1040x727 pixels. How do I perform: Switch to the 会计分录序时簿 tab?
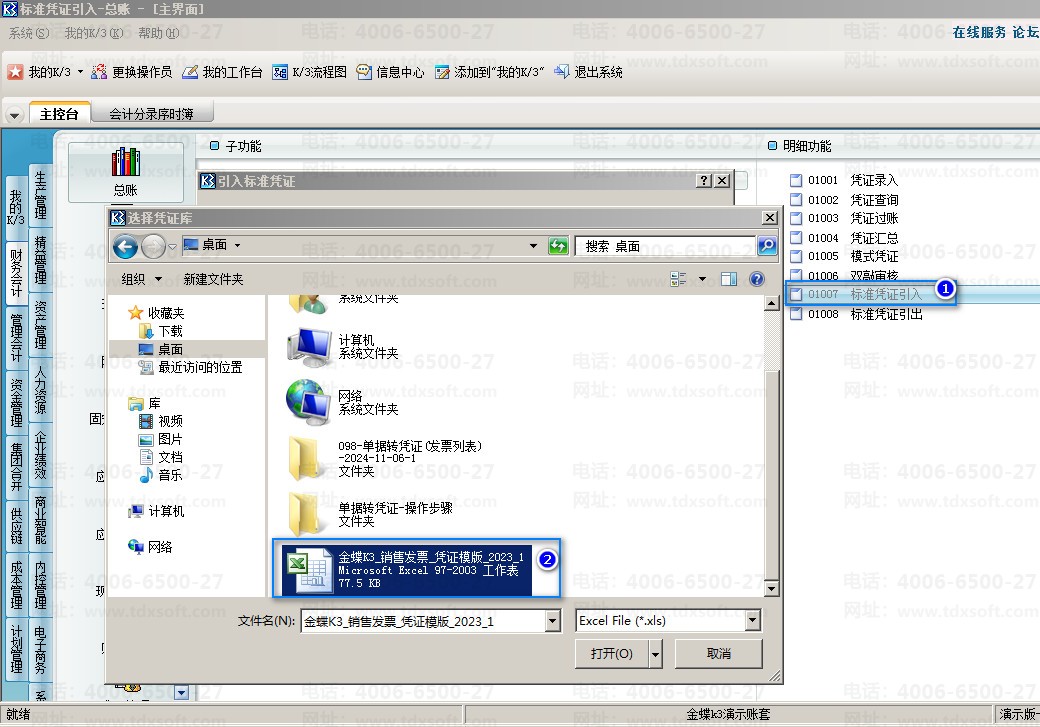click(152, 114)
